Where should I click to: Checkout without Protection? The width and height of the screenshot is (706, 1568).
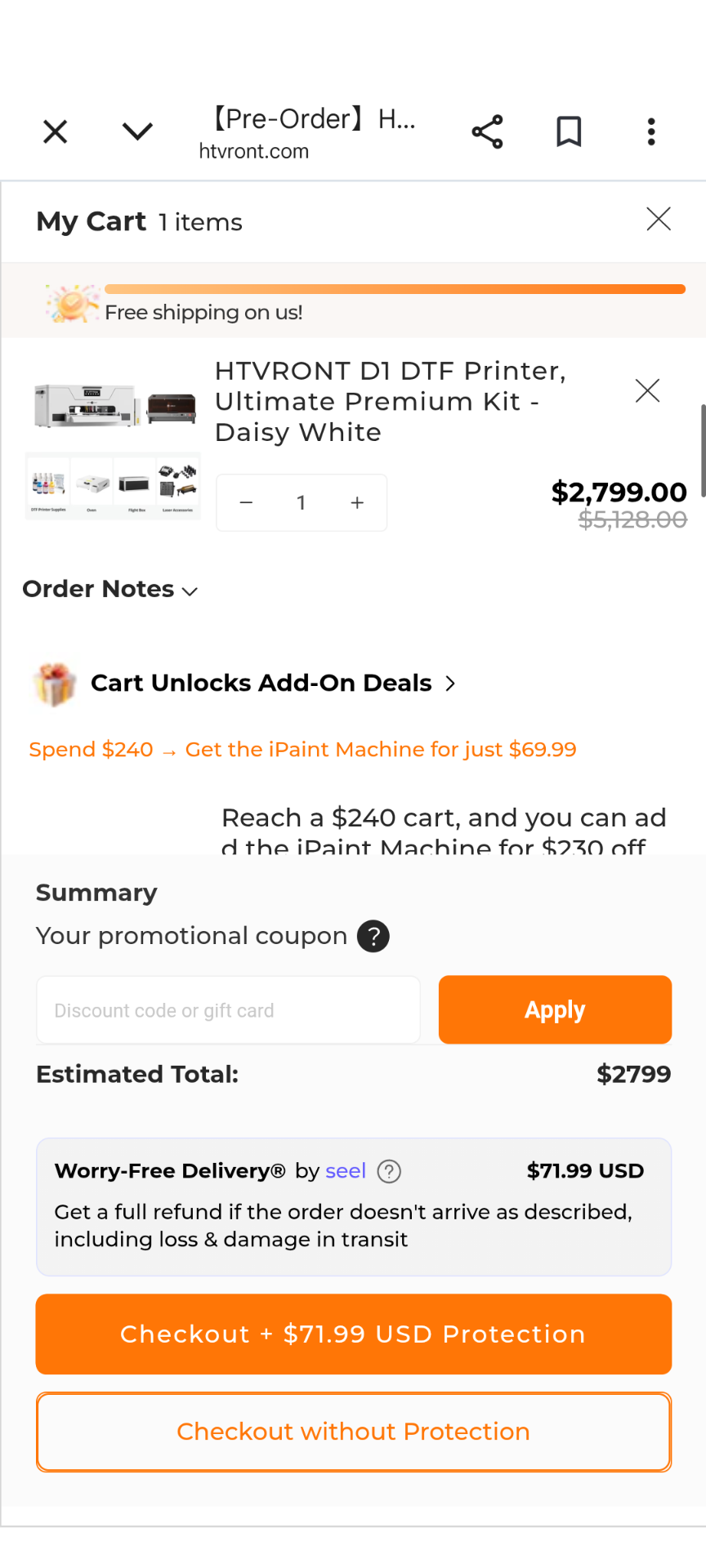click(353, 1432)
